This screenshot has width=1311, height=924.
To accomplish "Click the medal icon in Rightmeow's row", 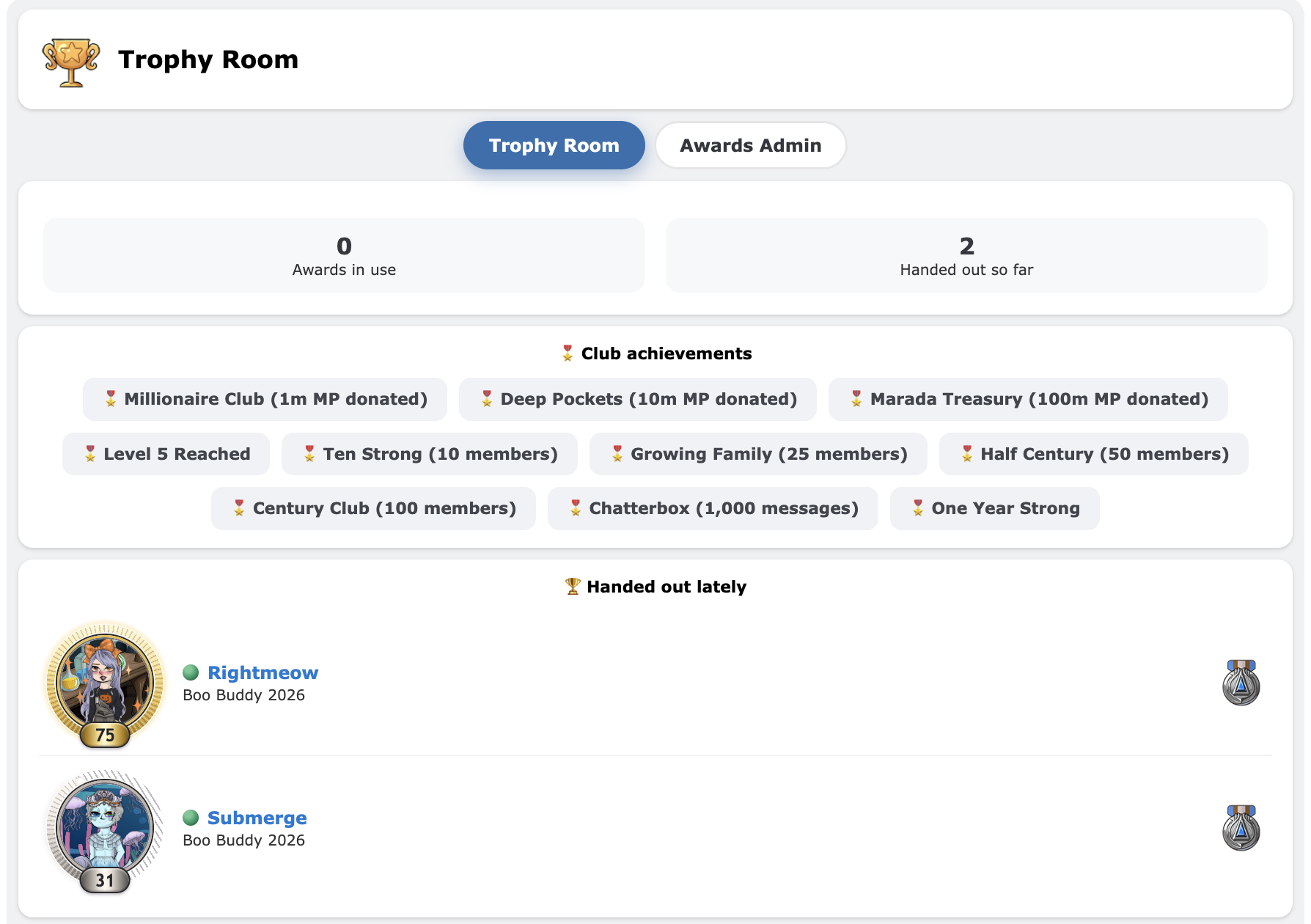I will (1241, 683).
